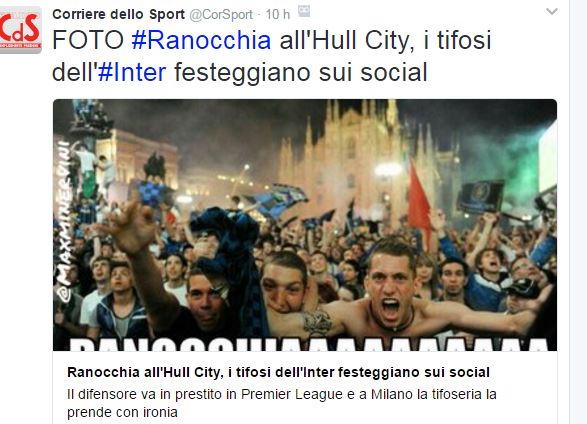Screen dimensions: 587x424
Task: Click the @MaxMinervini watermark on the photo
Action: click(64, 221)
